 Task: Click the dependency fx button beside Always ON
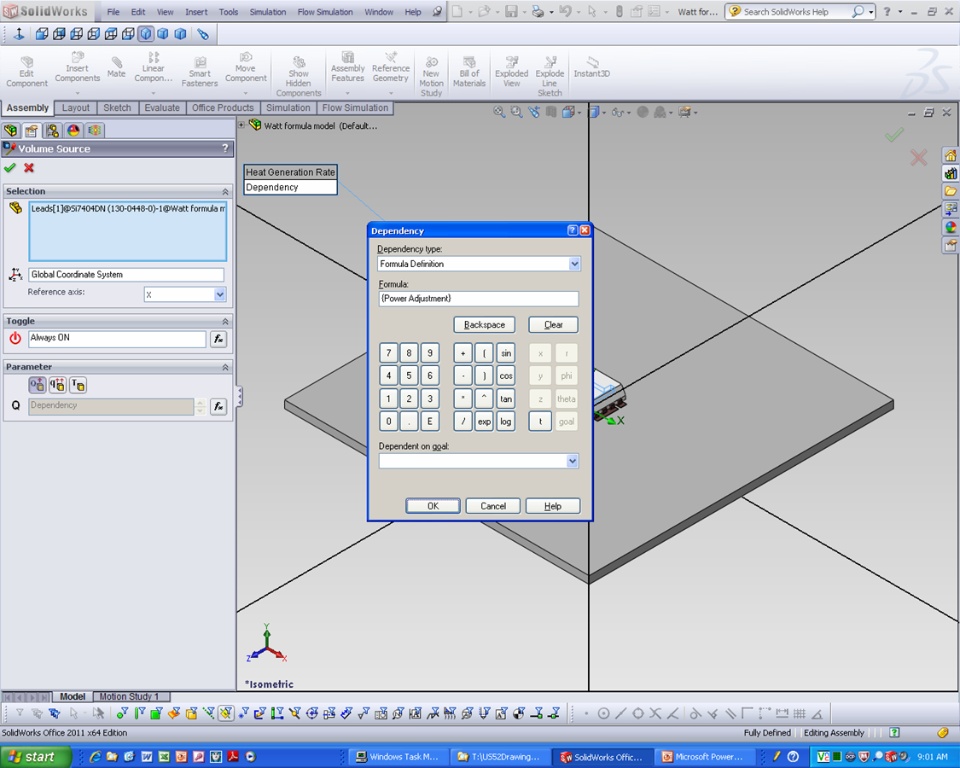pyautogui.click(x=219, y=339)
